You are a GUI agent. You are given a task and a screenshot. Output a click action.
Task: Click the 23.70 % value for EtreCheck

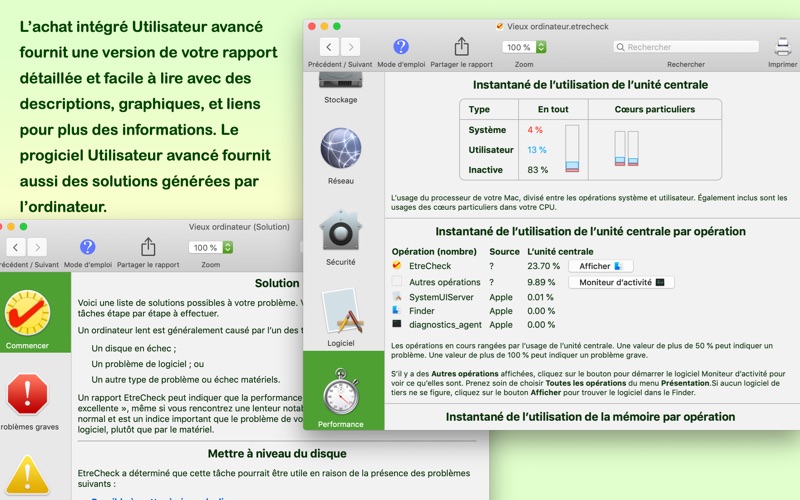(543, 266)
